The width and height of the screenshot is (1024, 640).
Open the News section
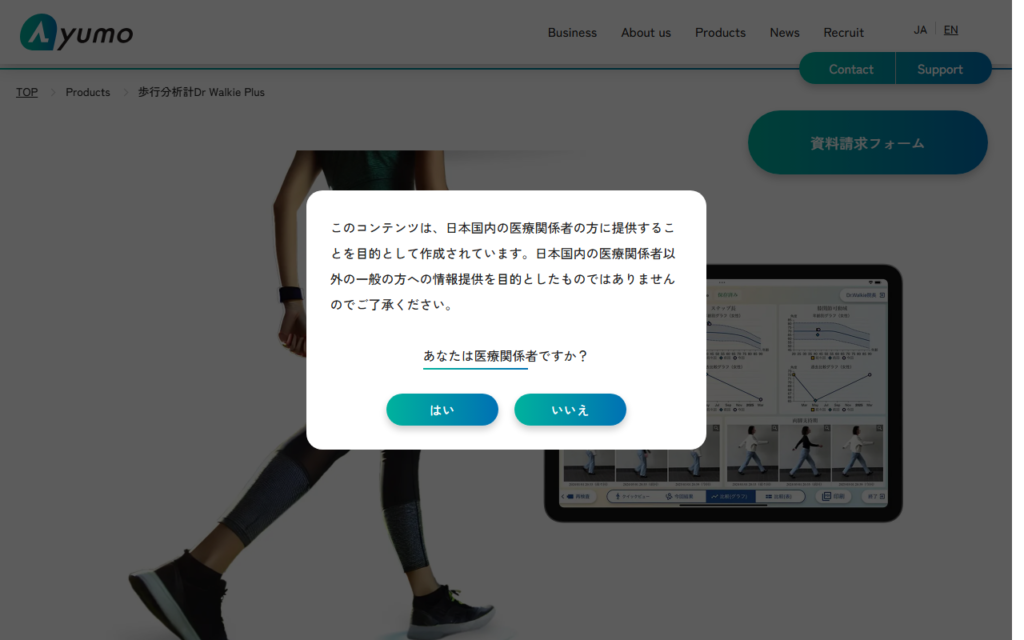click(x=784, y=32)
